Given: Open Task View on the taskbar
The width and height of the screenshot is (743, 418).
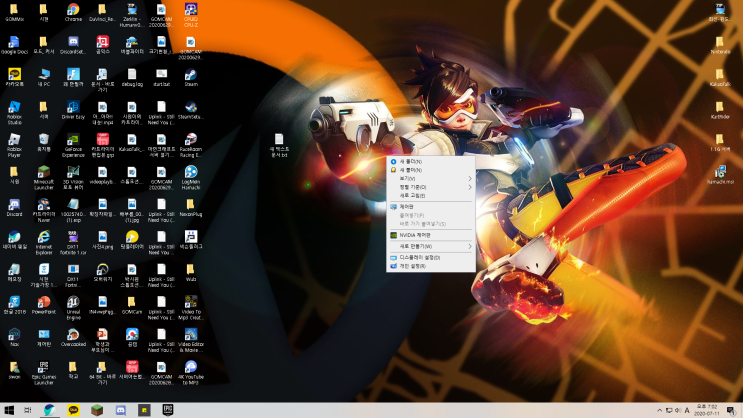Looking at the screenshot, I should coord(27,410).
